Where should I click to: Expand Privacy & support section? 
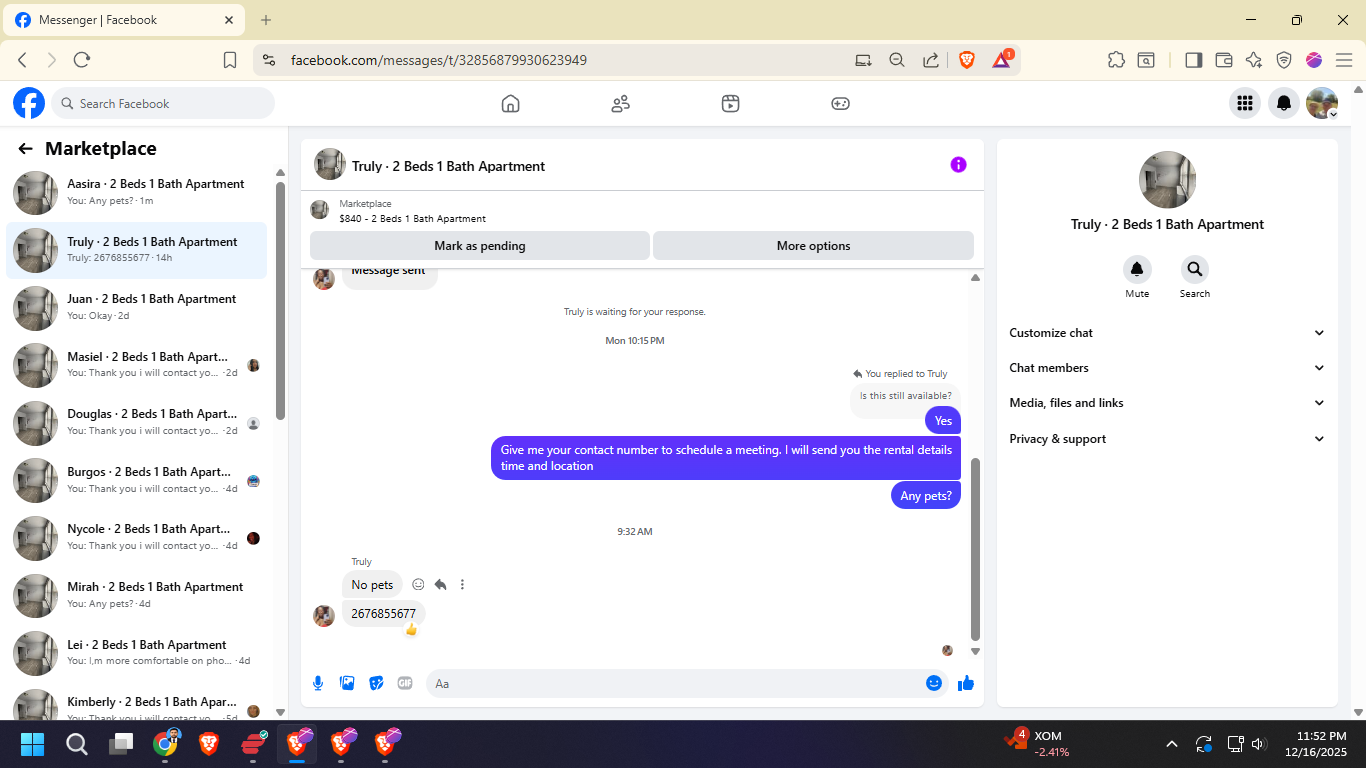[x=1167, y=439]
